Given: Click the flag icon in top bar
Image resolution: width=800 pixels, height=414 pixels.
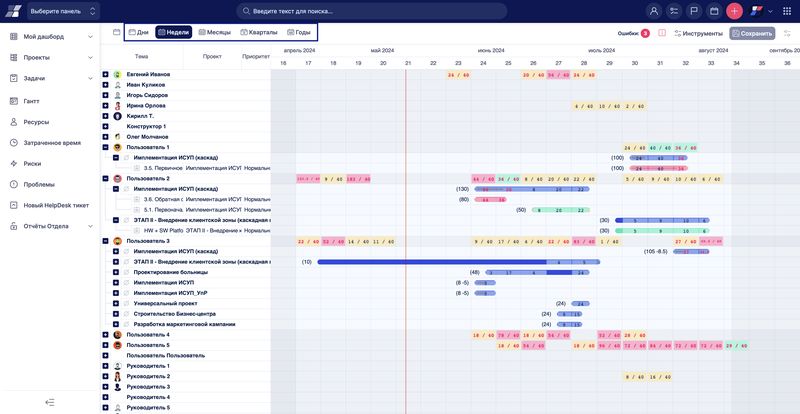Looking at the screenshot, I should click(x=694, y=11).
